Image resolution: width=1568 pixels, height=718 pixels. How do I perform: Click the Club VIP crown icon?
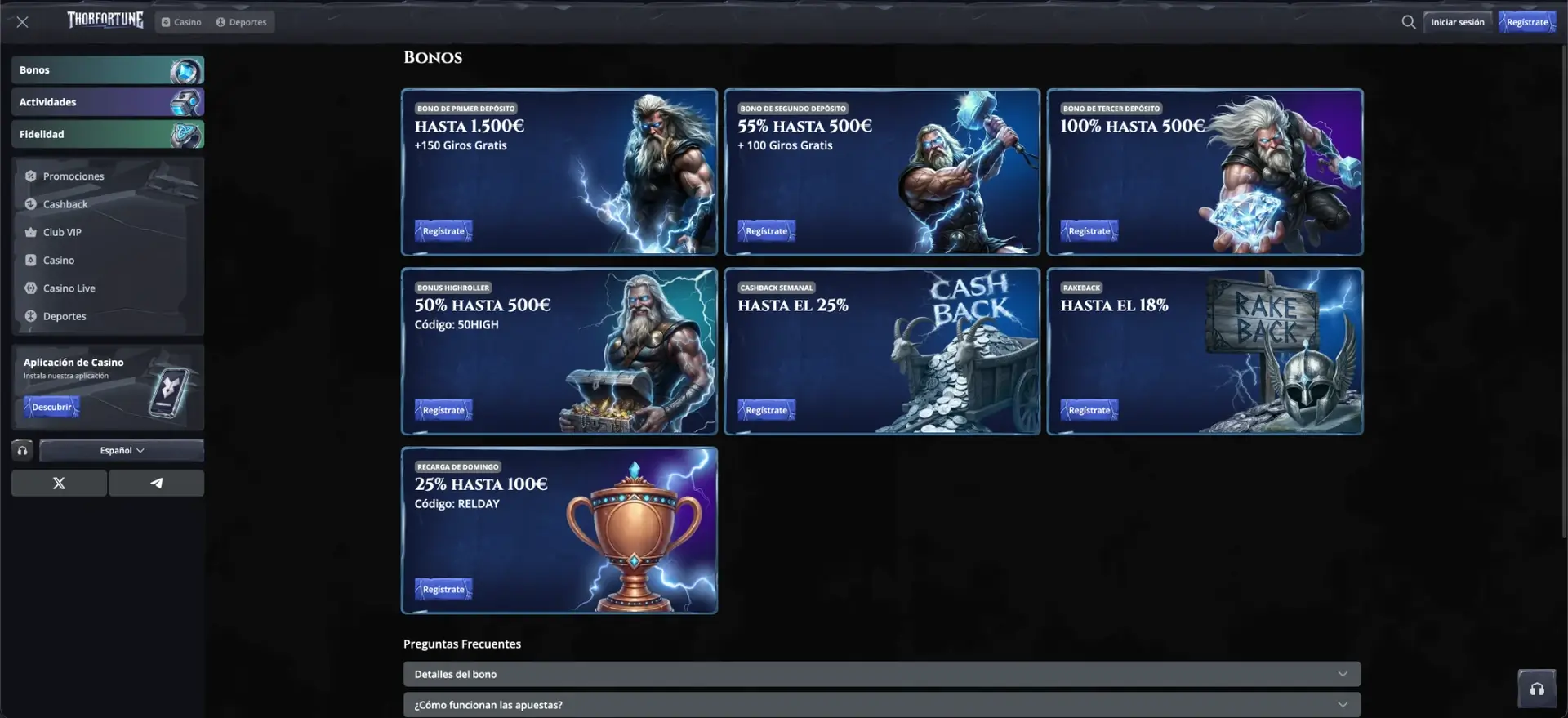click(x=30, y=232)
